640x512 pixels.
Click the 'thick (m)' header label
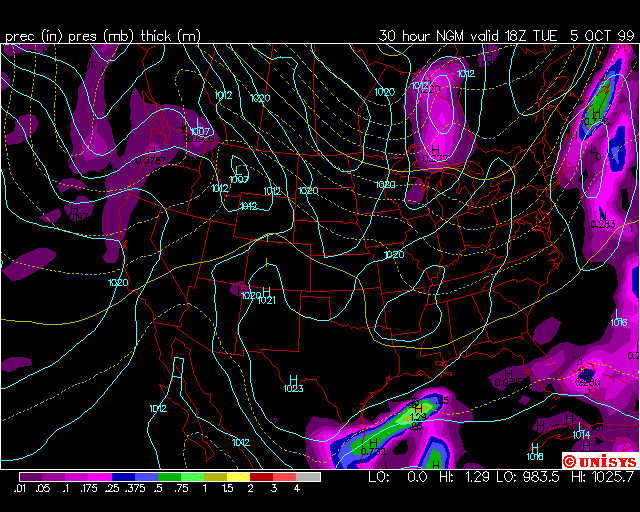[171, 36]
